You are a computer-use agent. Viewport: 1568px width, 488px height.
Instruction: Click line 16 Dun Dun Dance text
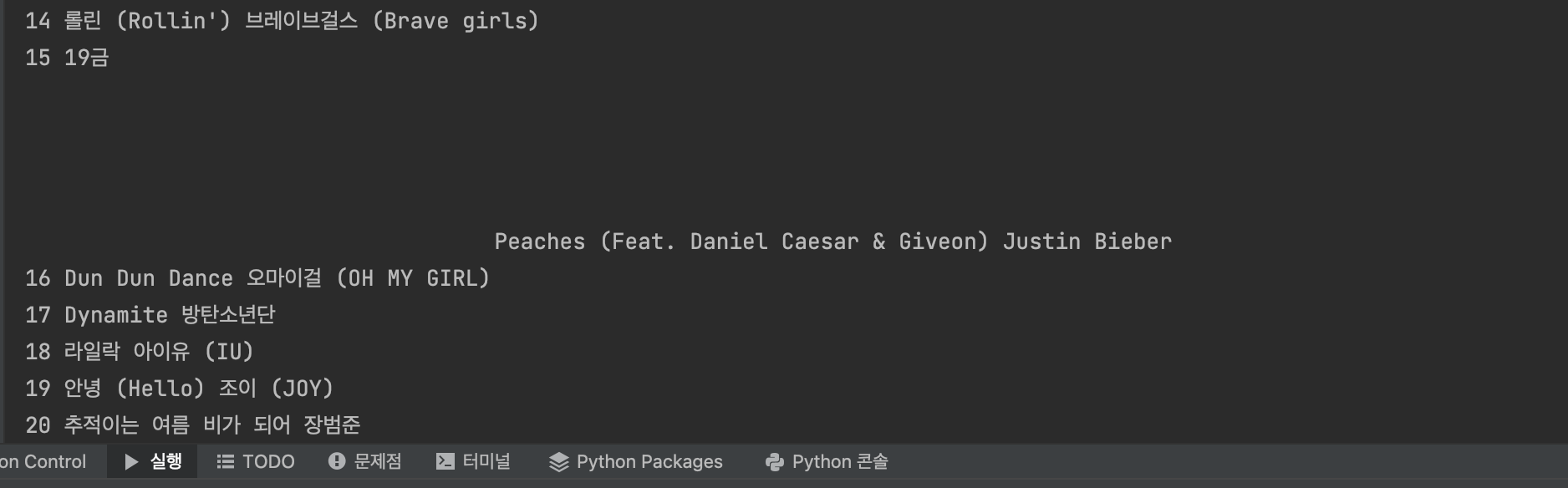click(149, 278)
